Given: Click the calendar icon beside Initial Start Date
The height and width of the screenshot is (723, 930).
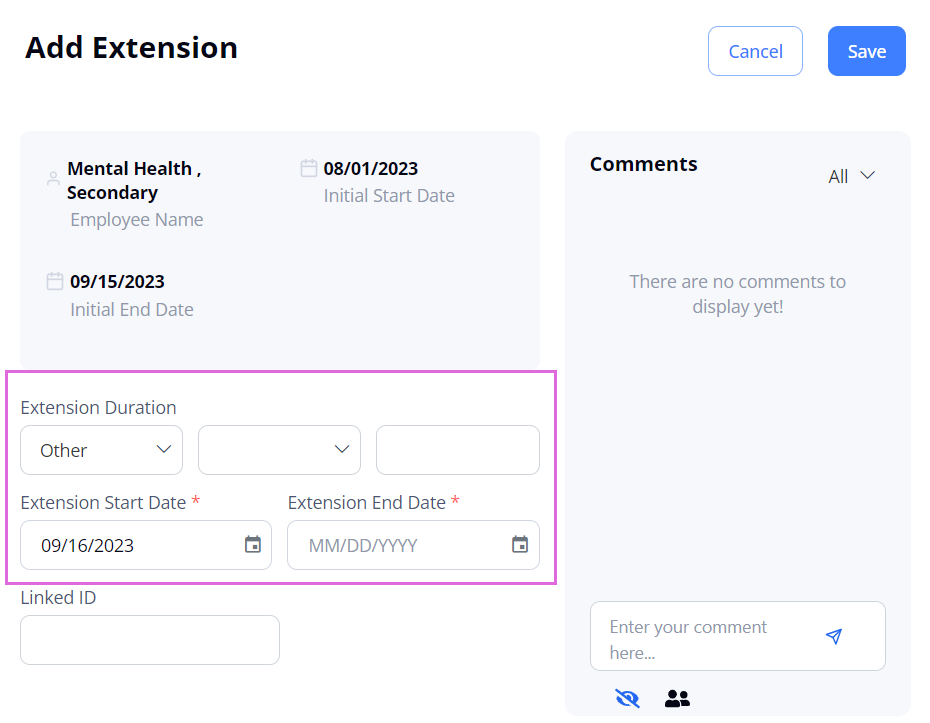Looking at the screenshot, I should point(309,168).
